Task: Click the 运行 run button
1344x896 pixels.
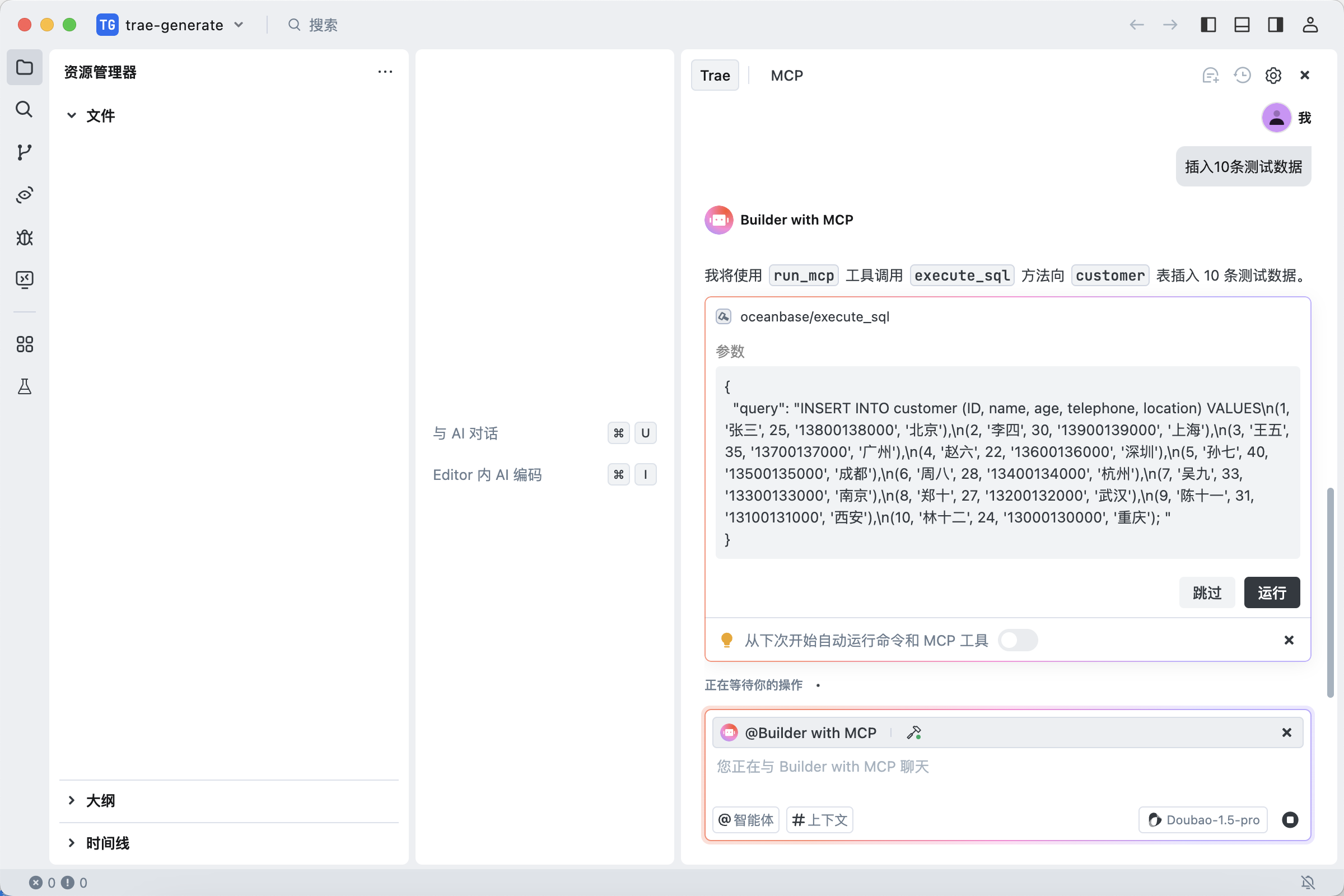Action: [x=1271, y=592]
